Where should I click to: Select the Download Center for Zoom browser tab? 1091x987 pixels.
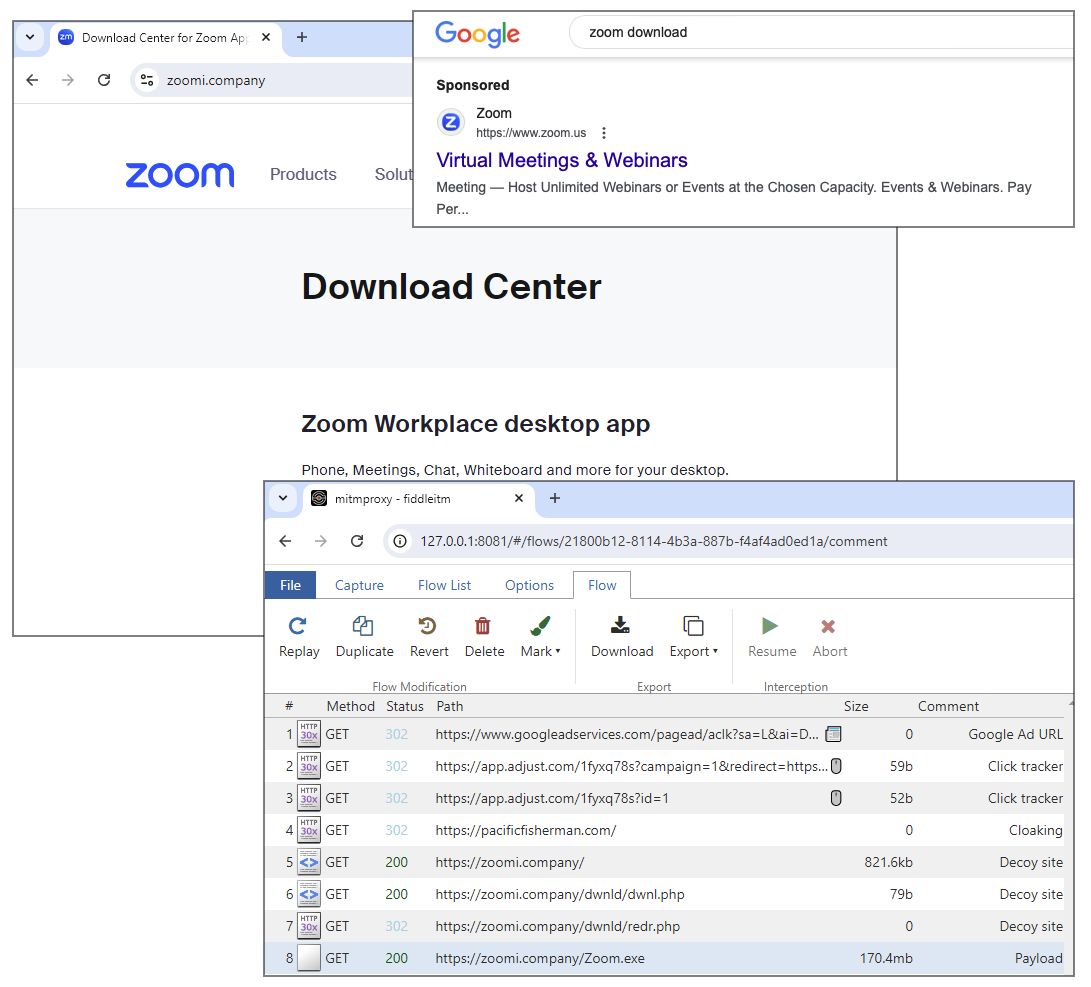tap(166, 38)
